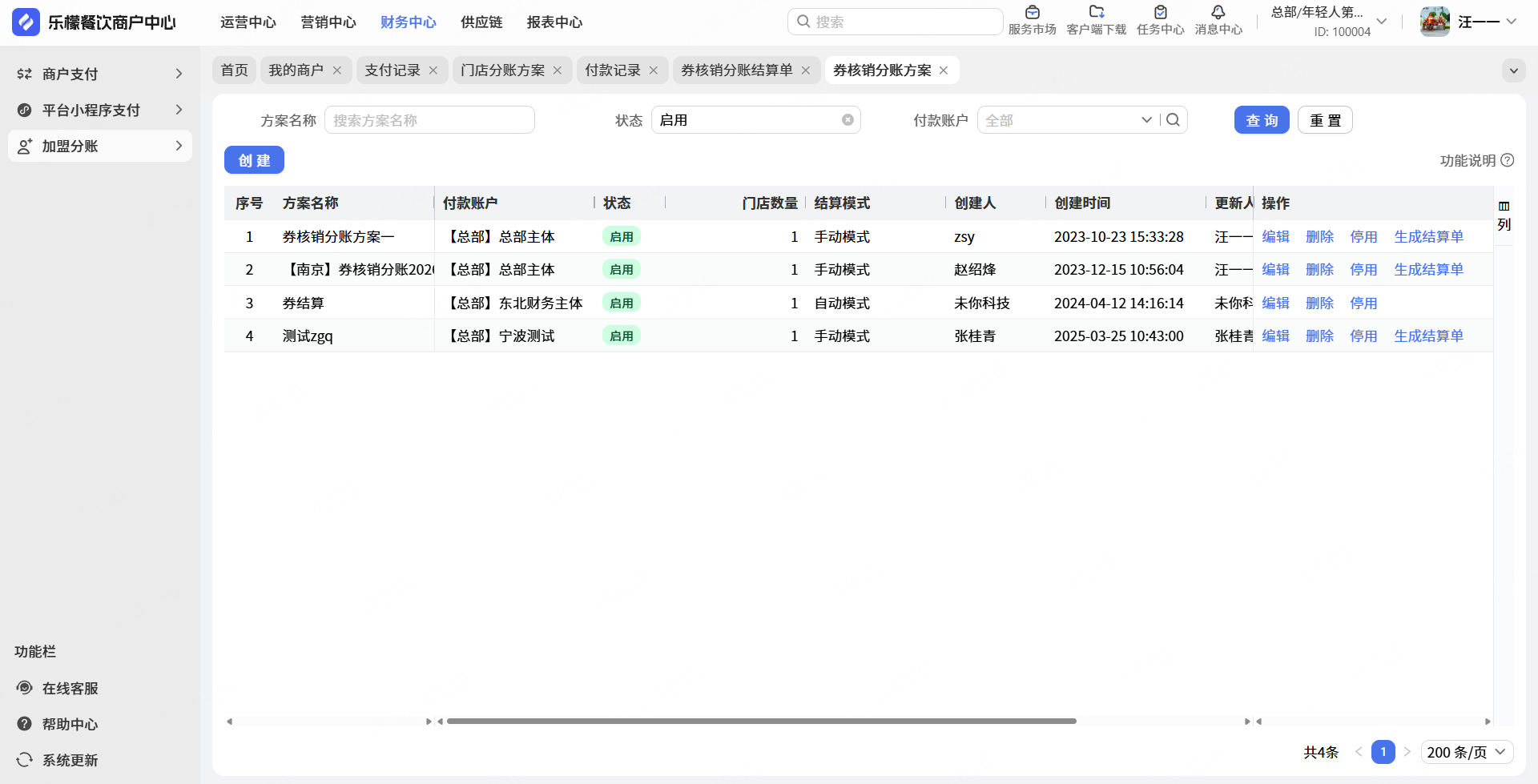Viewport: 1538px width, 784px height.
Task: Open the 状态 status dropdown
Action: 755,120
